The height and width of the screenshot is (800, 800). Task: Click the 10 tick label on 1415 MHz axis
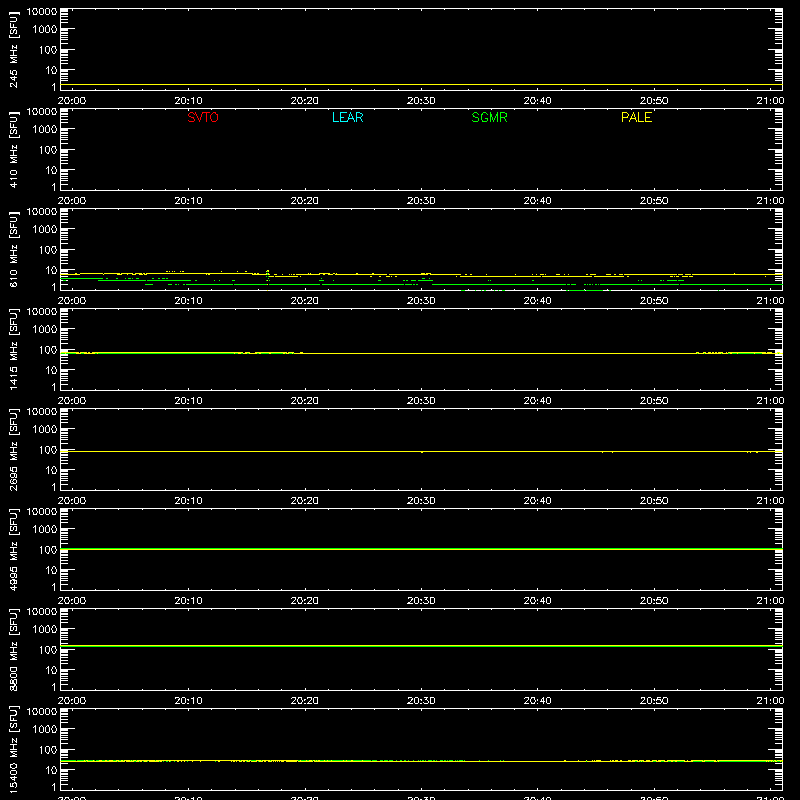click(51, 370)
